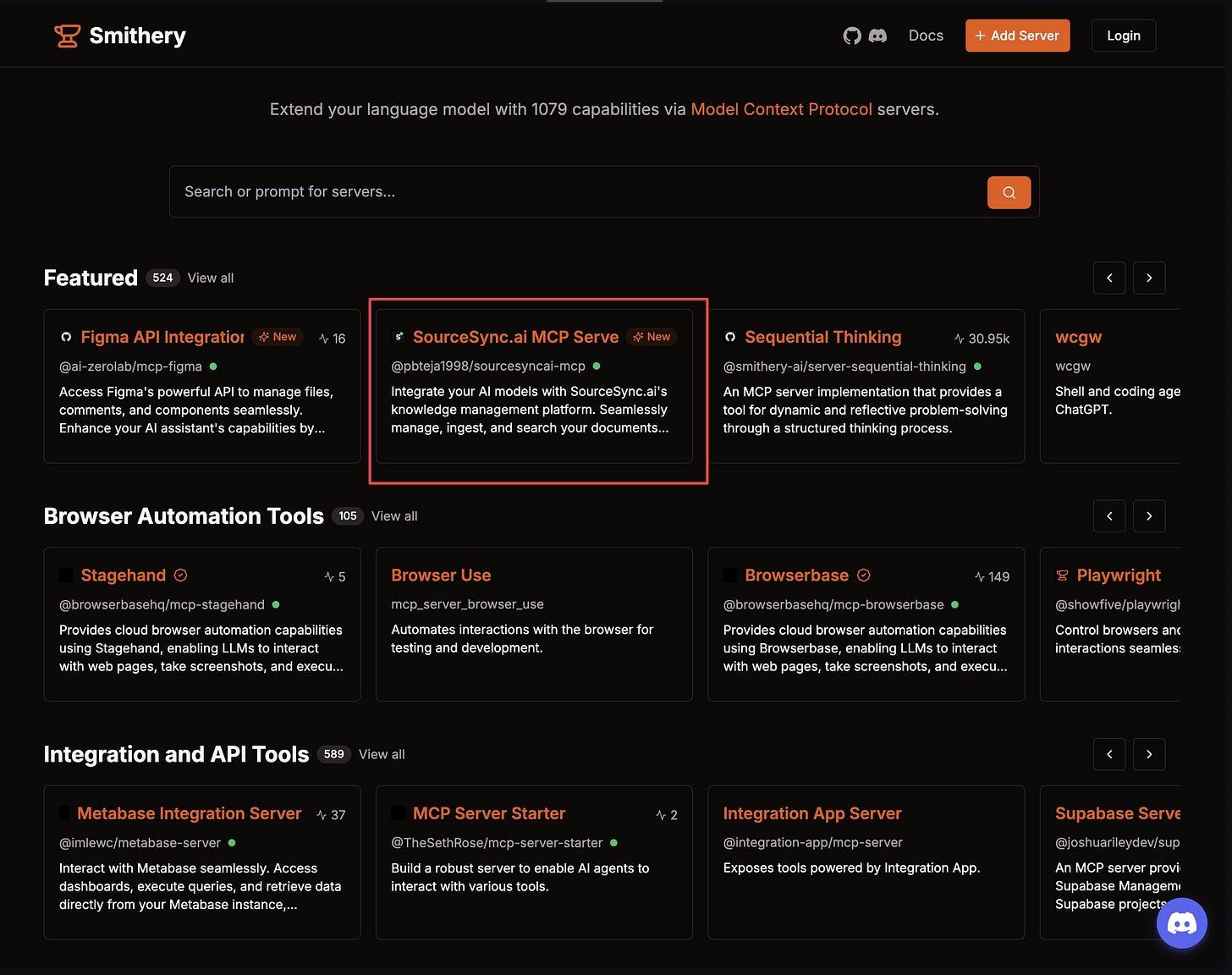Click @imlewc/metabase-server handle text
The height and width of the screenshot is (975, 1232).
140,843
